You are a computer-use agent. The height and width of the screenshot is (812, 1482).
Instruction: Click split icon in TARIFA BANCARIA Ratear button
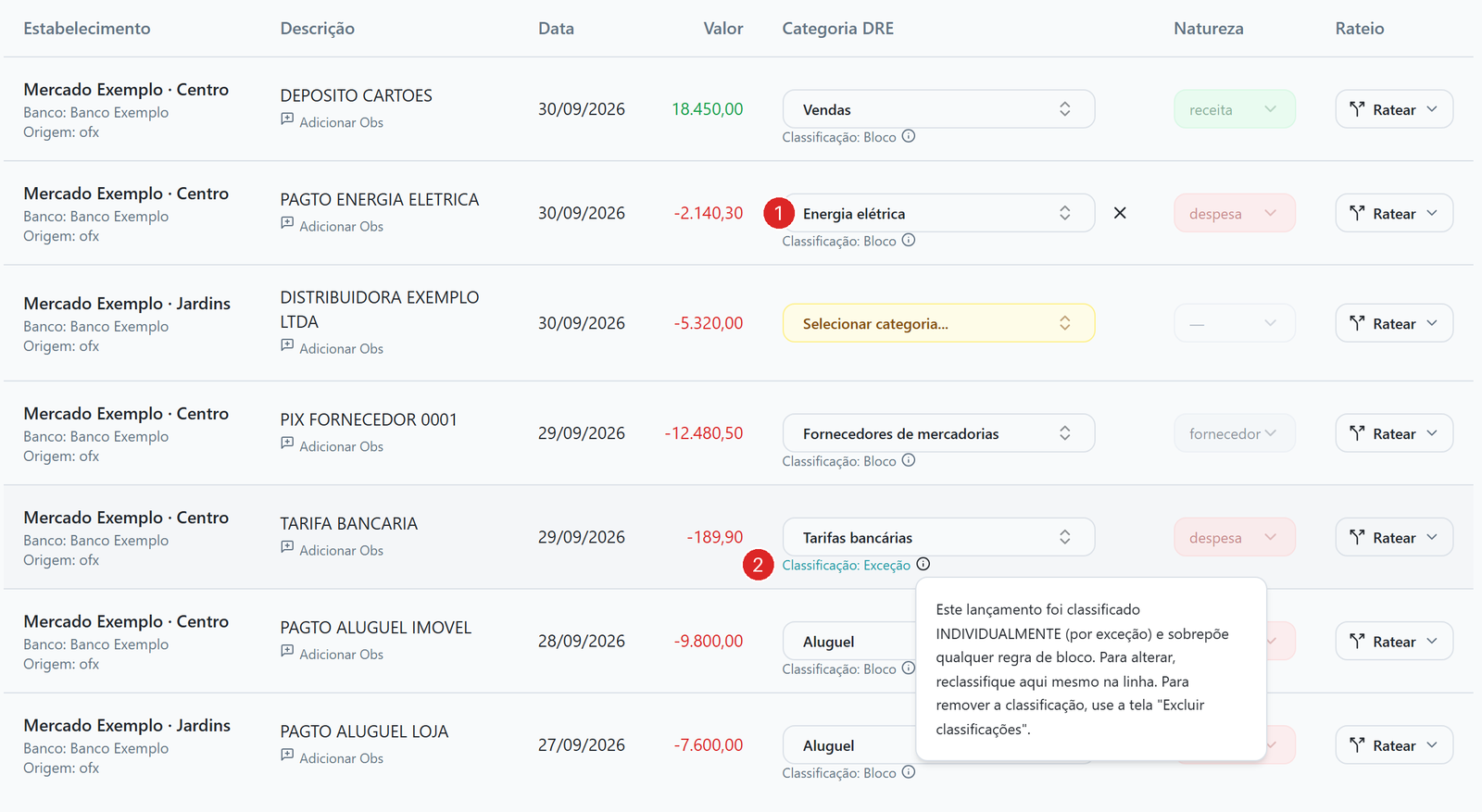point(1357,537)
